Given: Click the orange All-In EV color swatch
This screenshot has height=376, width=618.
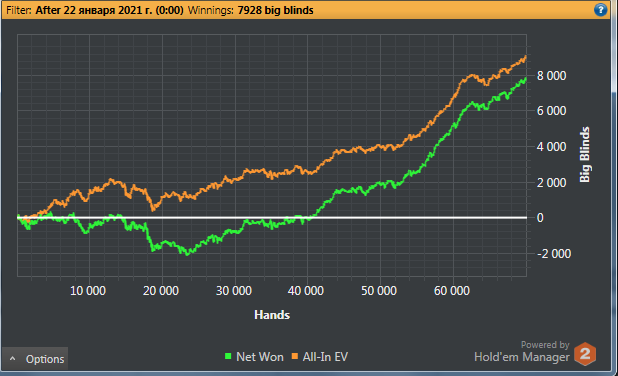Looking at the screenshot, I should (x=295, y=356).
